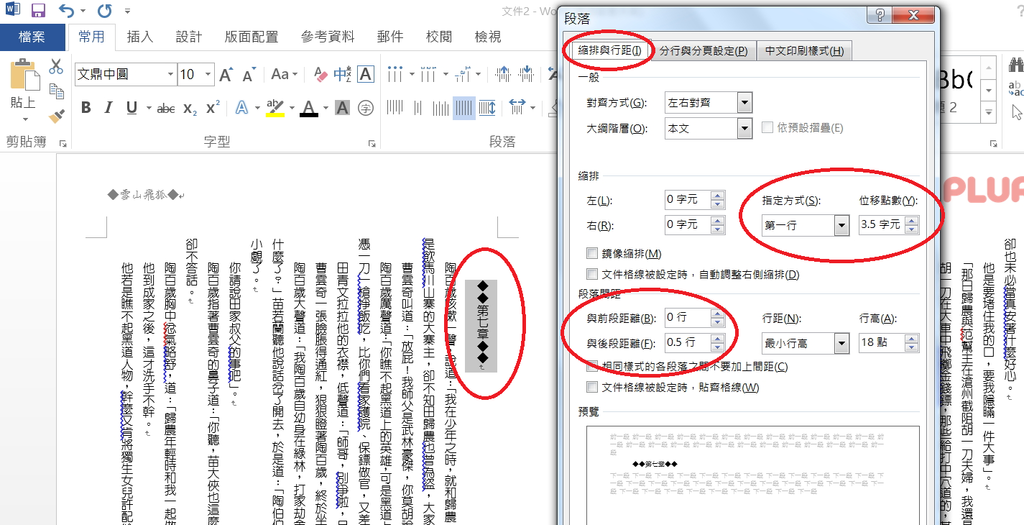
Task: Insert an enclosed character with the circled 字
Action: (366, 108)
